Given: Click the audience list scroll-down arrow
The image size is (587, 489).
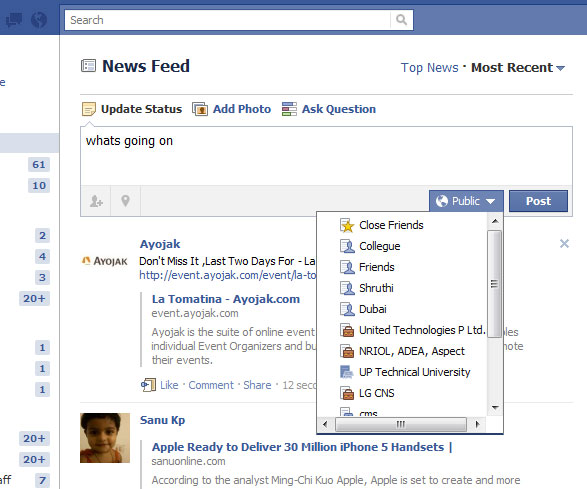Looking at the screenshot, I should (x=495, y=408).
